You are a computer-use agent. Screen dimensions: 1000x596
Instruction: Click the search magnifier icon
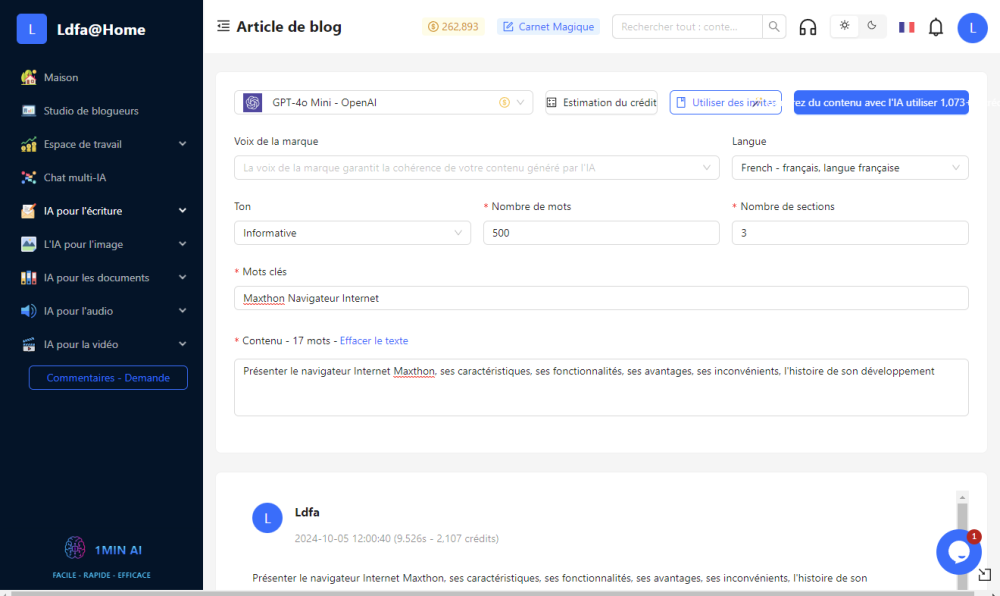(775, 27)
